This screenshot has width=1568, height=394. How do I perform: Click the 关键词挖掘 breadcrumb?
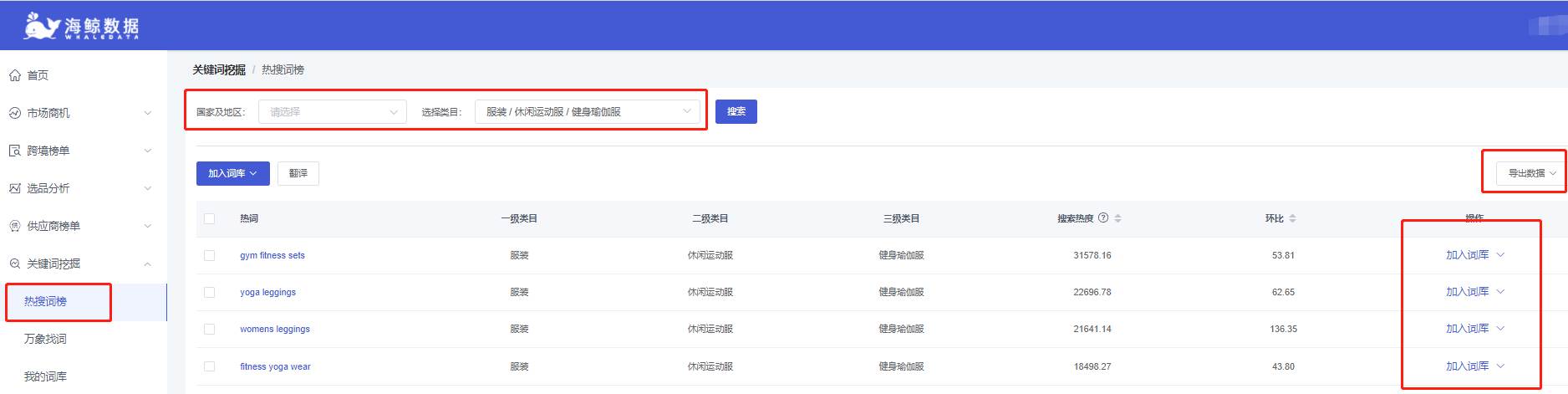(219, 69)
